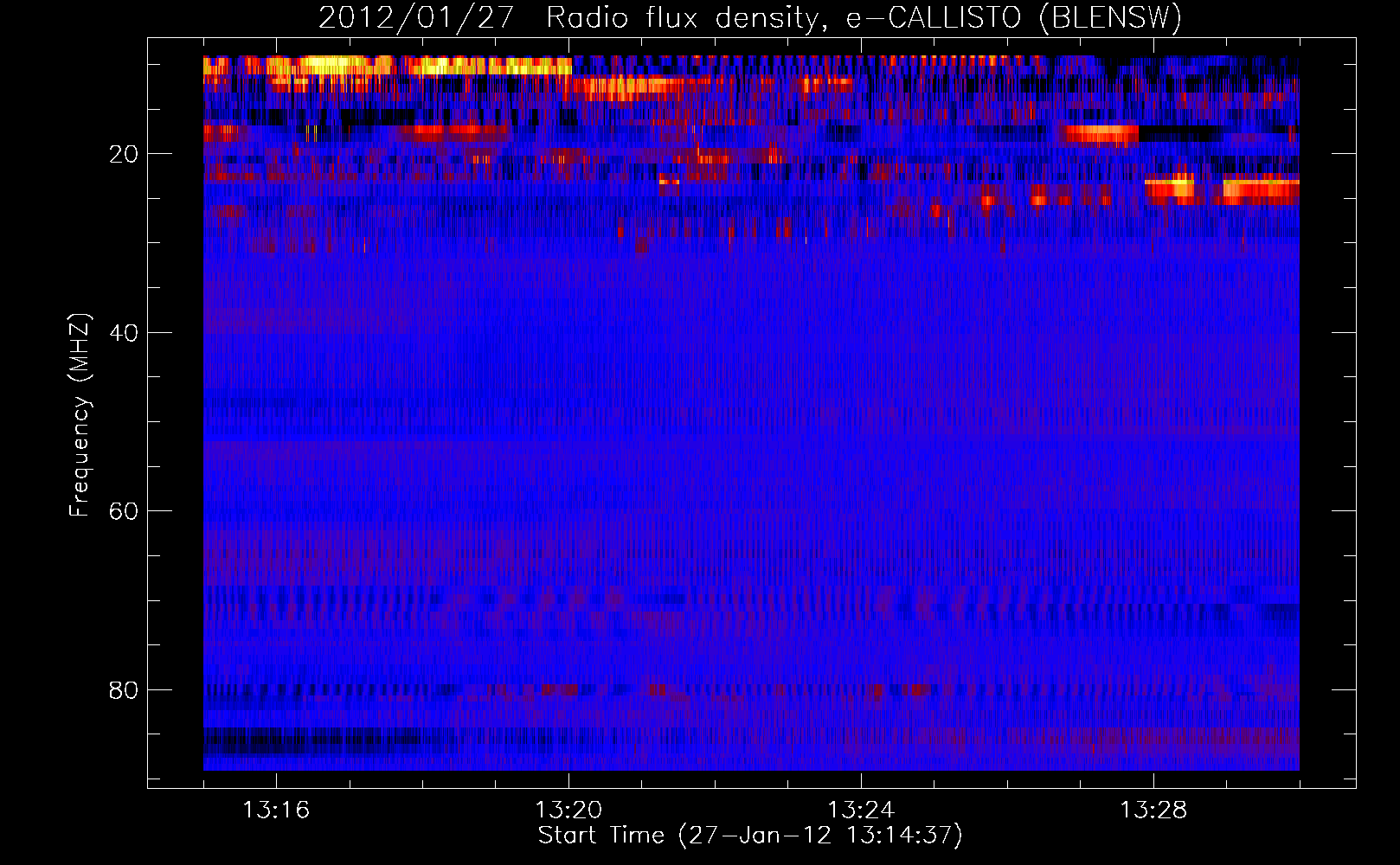Click the 60 MHz frequency tick label
The width and height of the screenshot is (1400, 865).
pyautogui.click(x=124, y=512)
